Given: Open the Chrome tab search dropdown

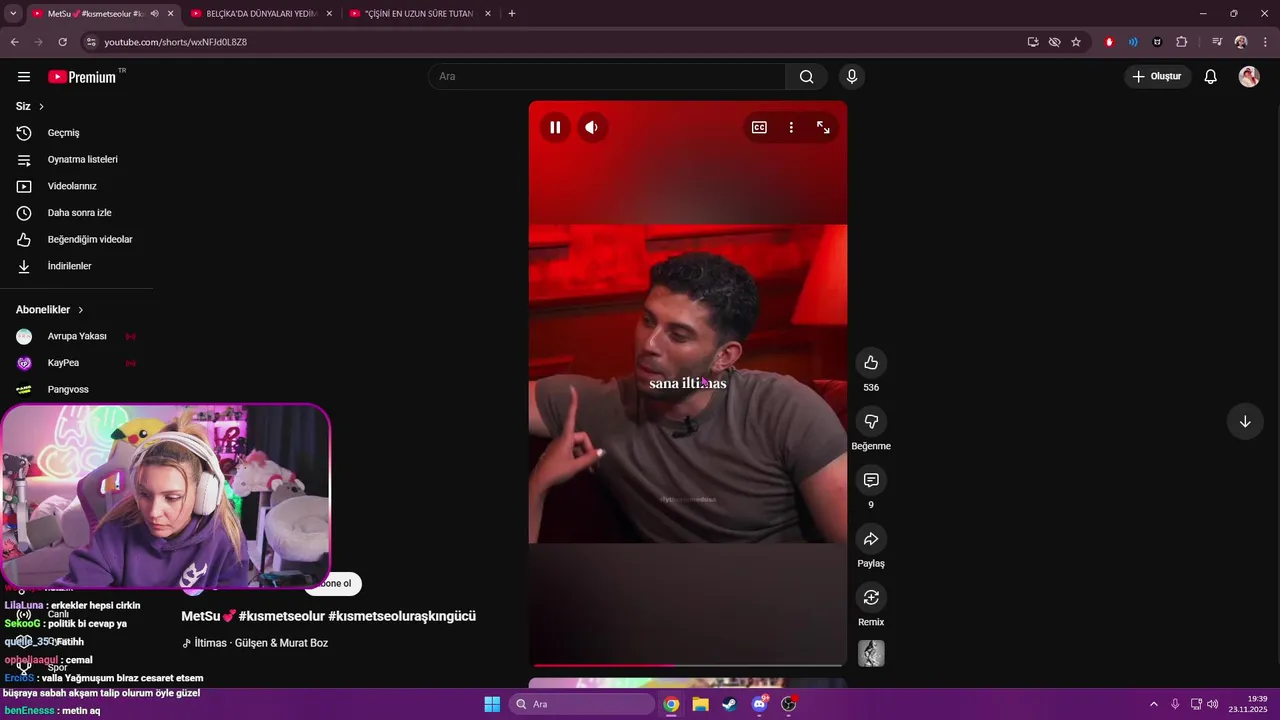Looking at the screenshot, I should 13,14.
